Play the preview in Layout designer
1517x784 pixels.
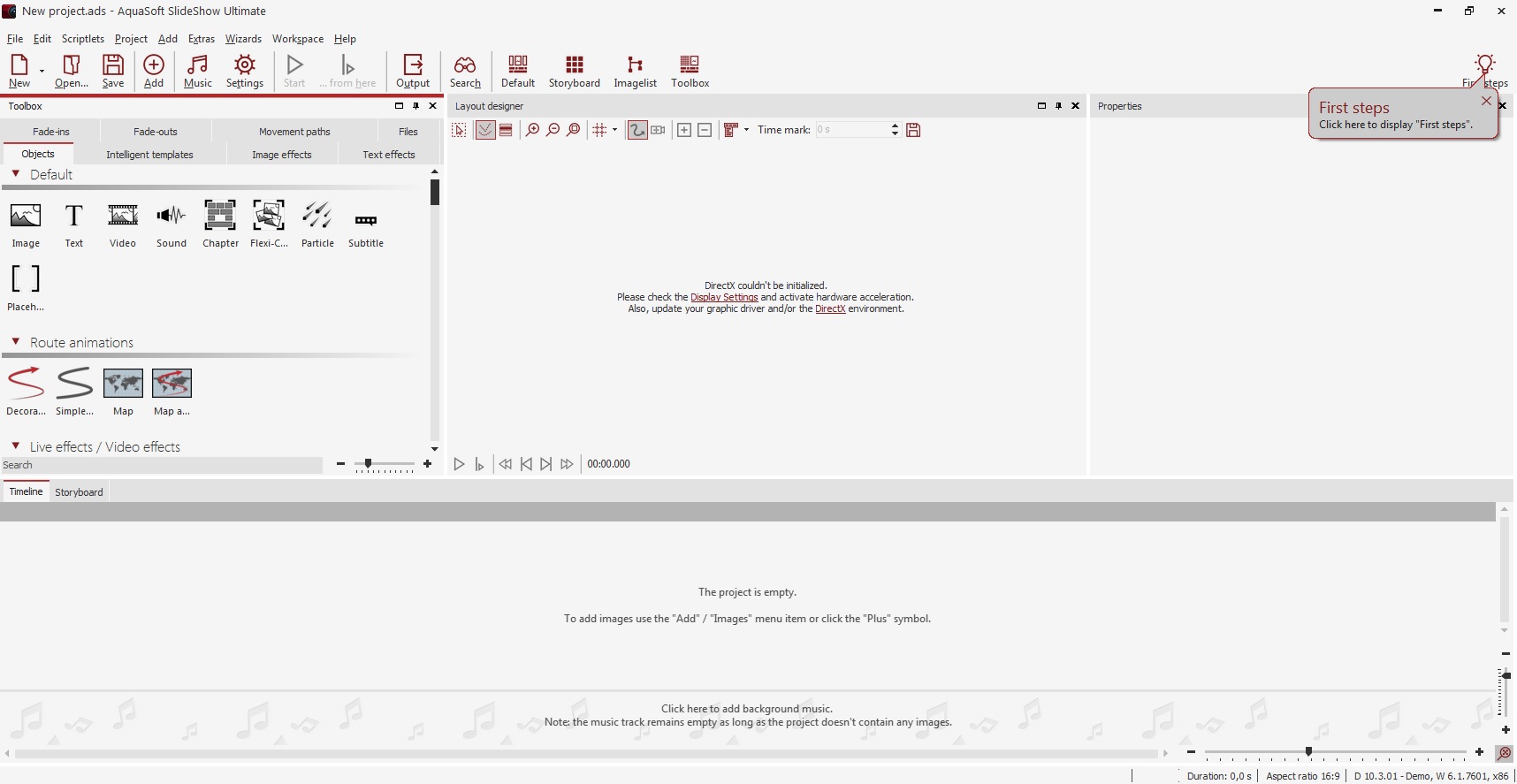[459, 464]
